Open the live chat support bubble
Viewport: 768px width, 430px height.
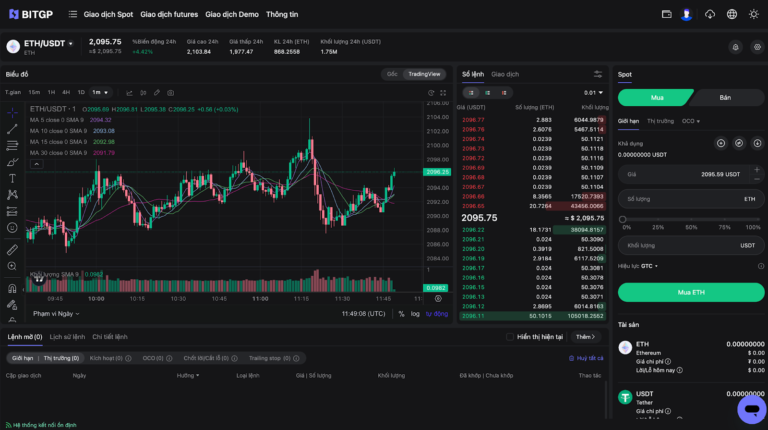pyautogui.click(x=752, y=409)
